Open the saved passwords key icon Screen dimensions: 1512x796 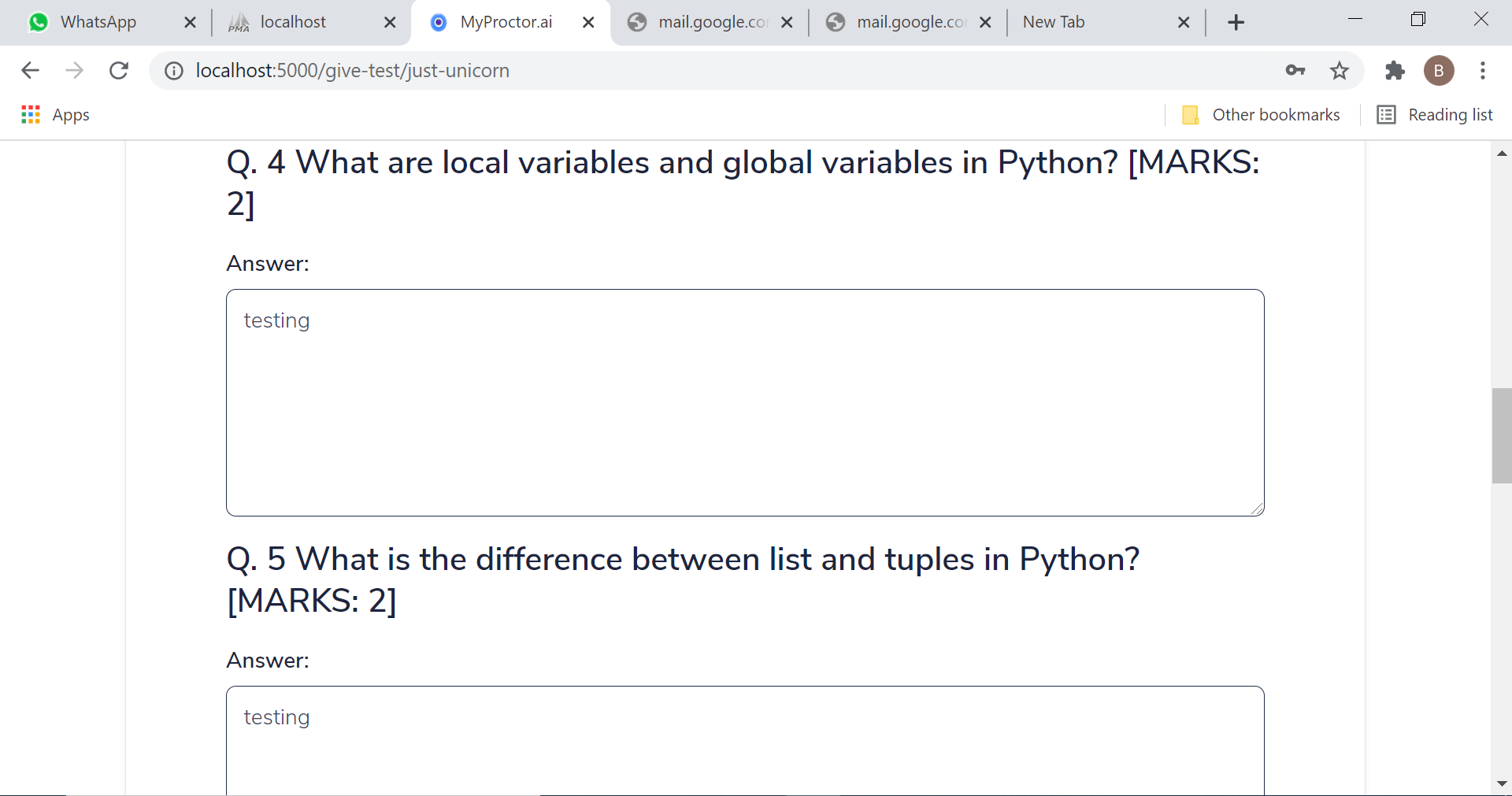(1295, 71)
